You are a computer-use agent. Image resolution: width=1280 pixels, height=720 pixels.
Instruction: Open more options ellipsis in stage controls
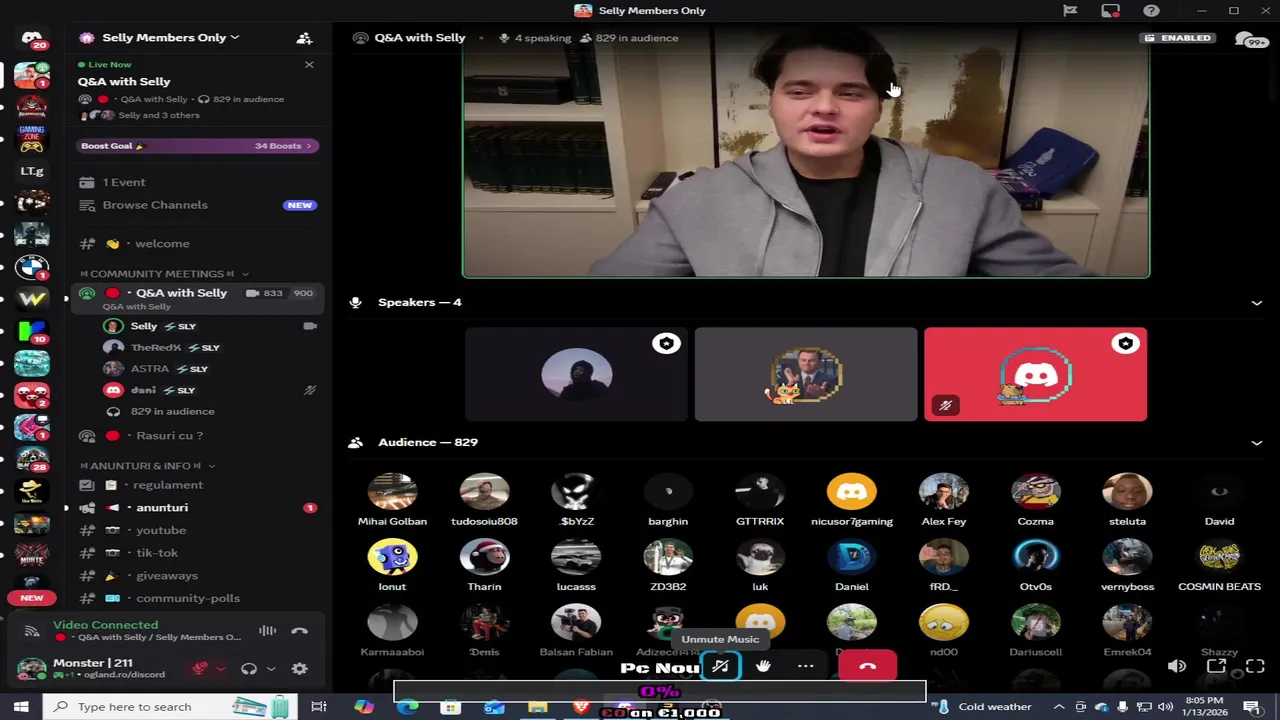806,666
